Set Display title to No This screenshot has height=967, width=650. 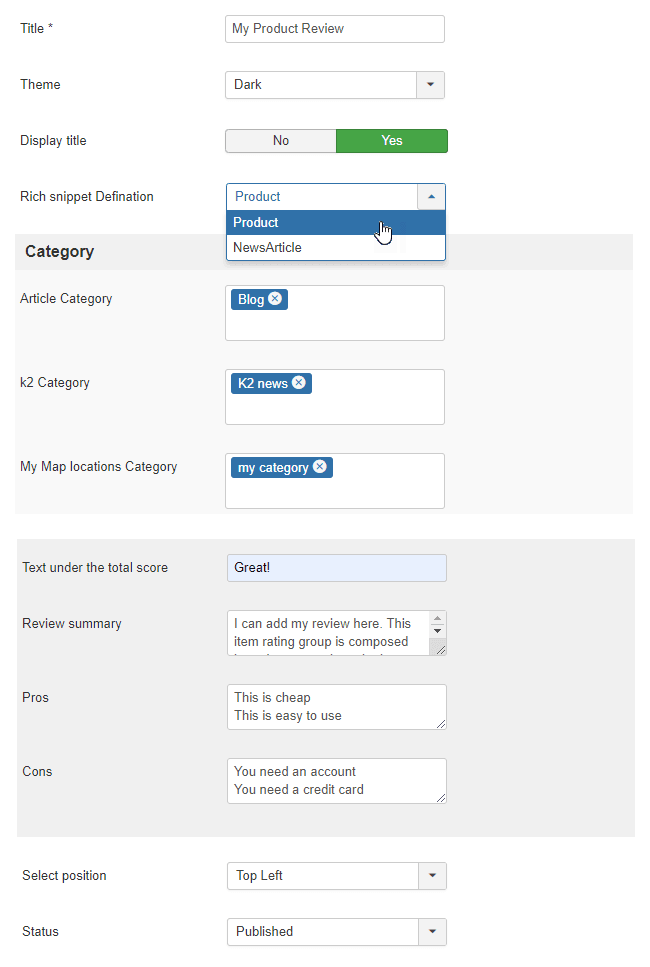[x=281, y=141]
